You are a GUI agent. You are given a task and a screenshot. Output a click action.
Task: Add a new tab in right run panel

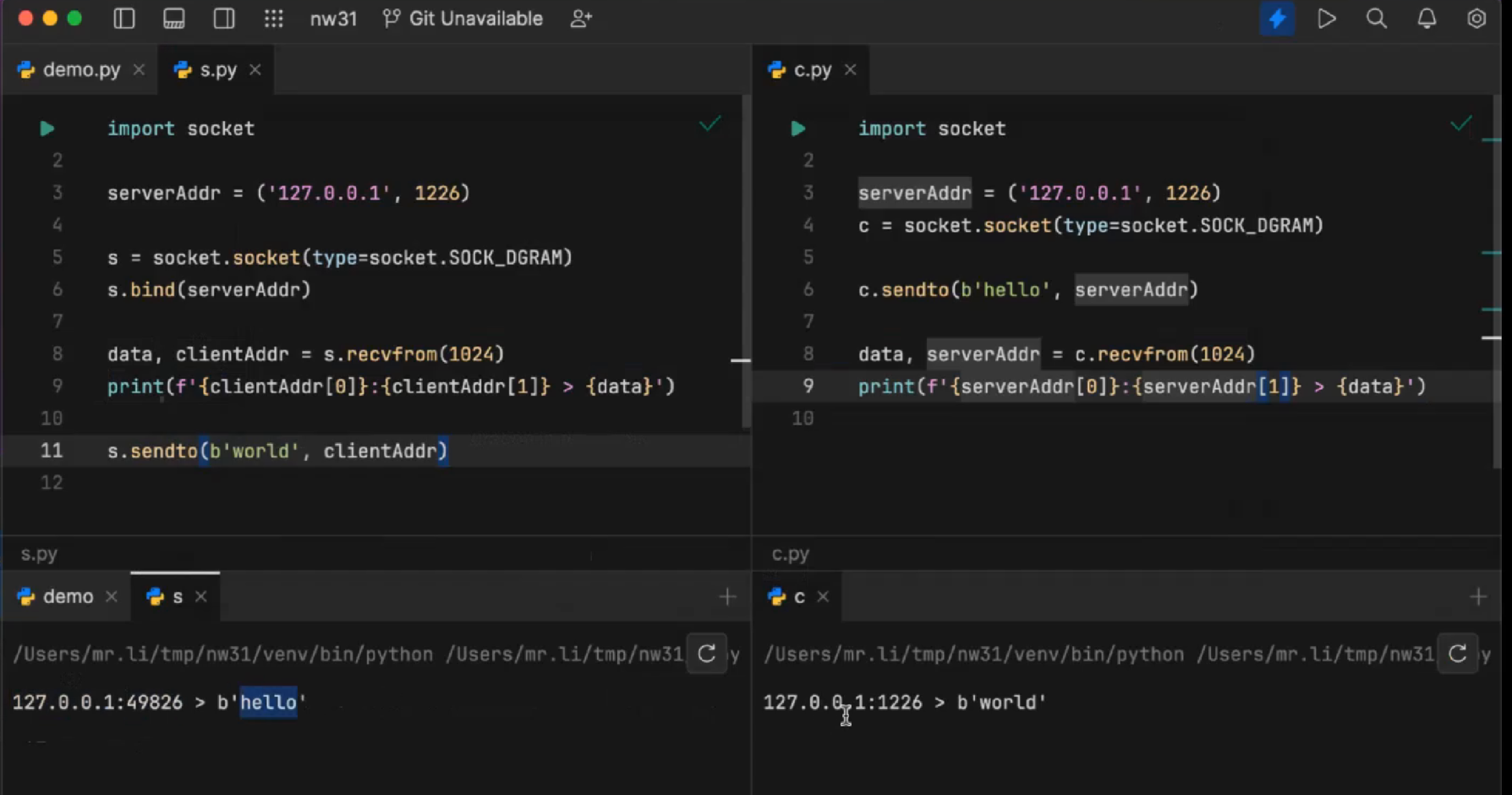pyautogui.click(x=1478, y=597)
